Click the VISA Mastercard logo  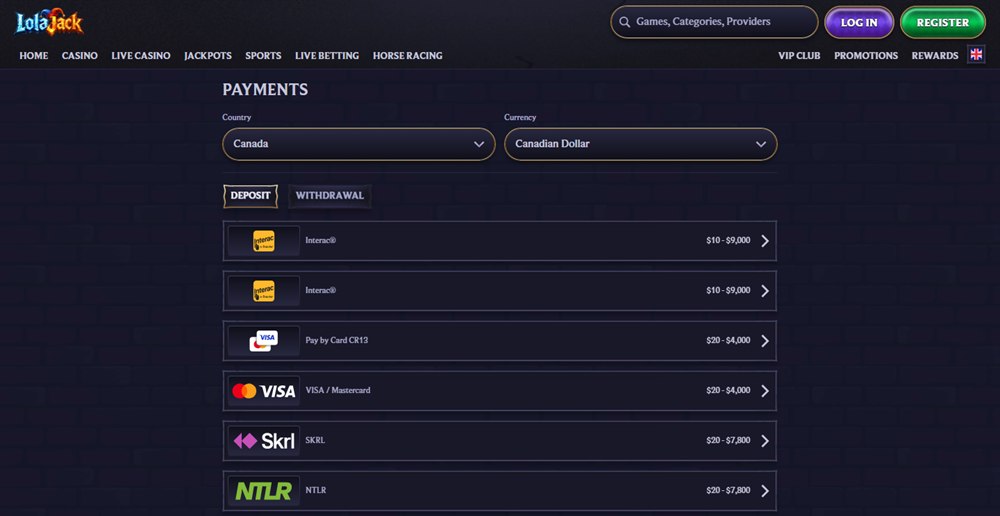[263, 391]
